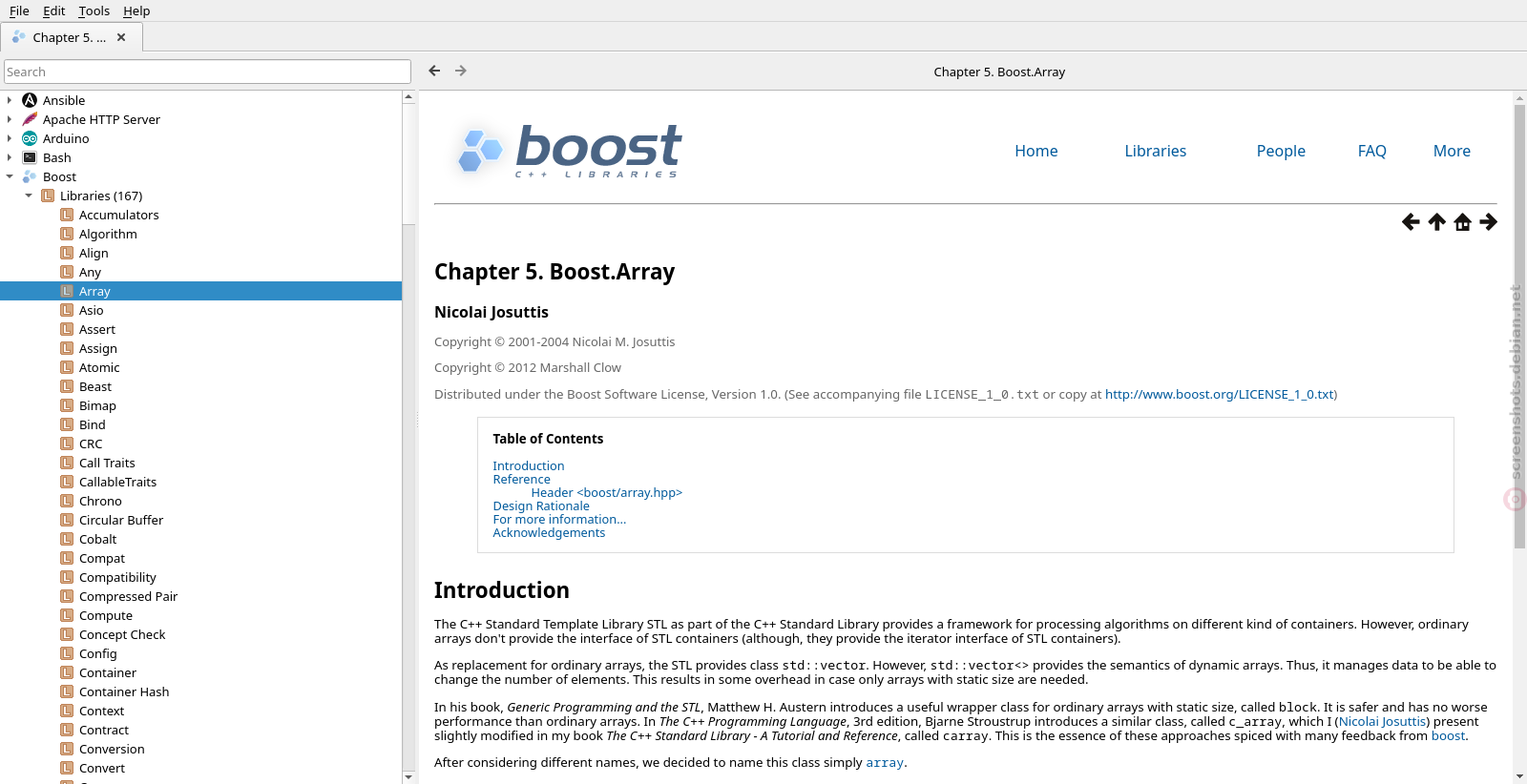Viewport: 1527px width, 784px height.
Task: Click the Bimap library icon
Action: (67, 405)
